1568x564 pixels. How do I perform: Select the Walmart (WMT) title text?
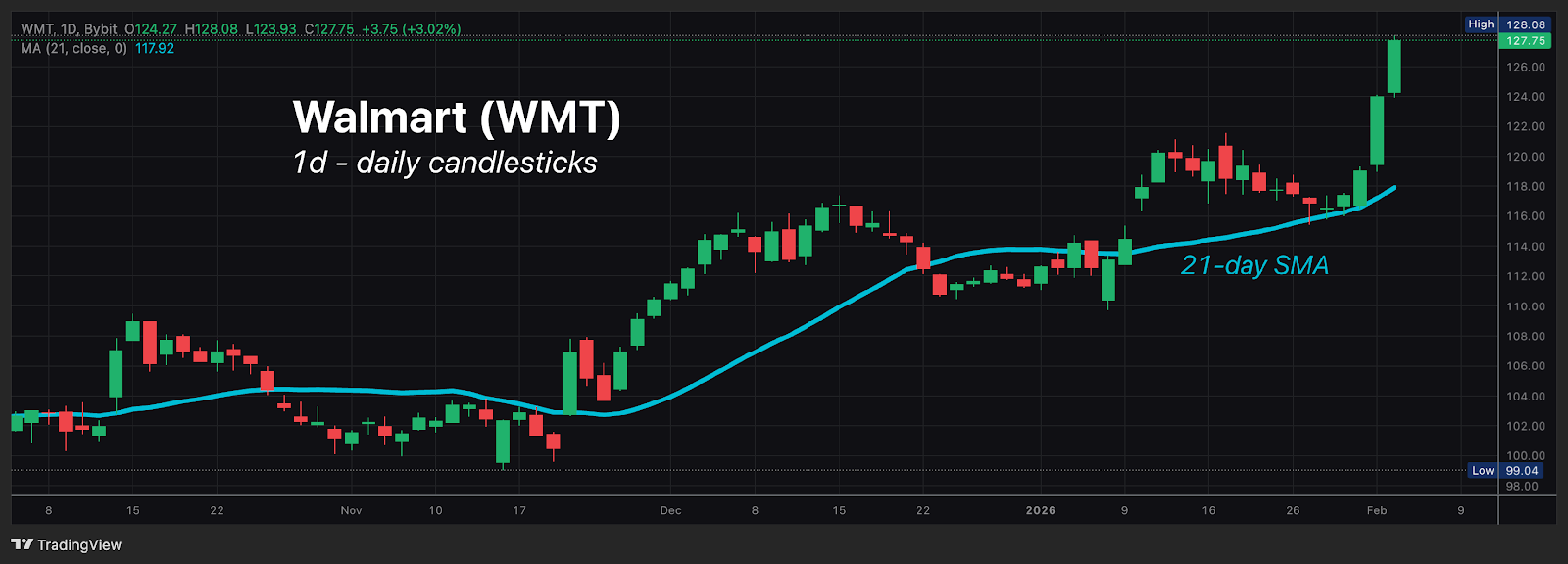click(457, 117)
